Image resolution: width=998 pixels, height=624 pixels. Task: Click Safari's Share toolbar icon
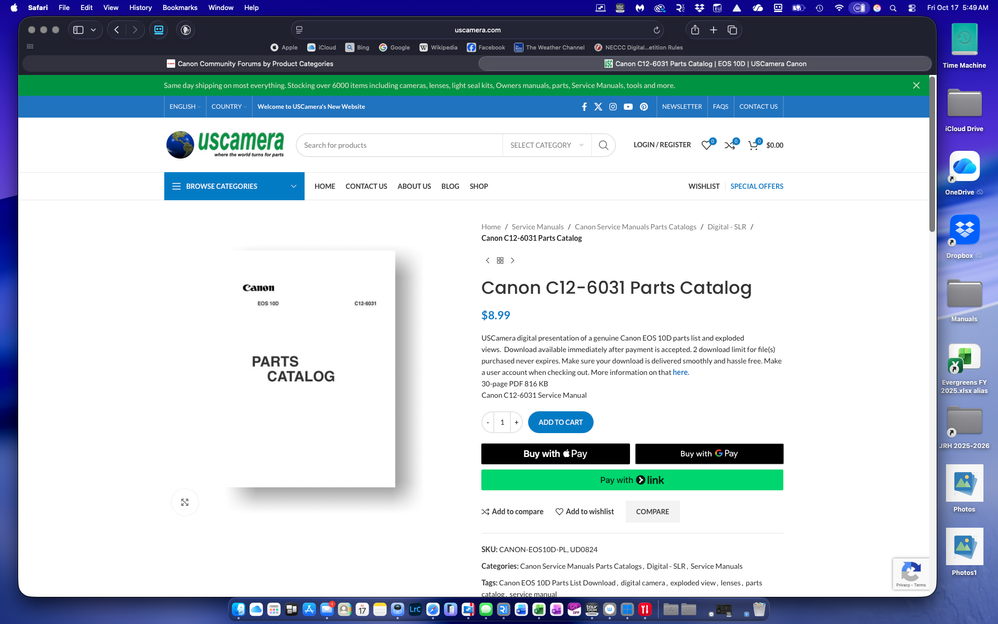[x=695, y=30]
